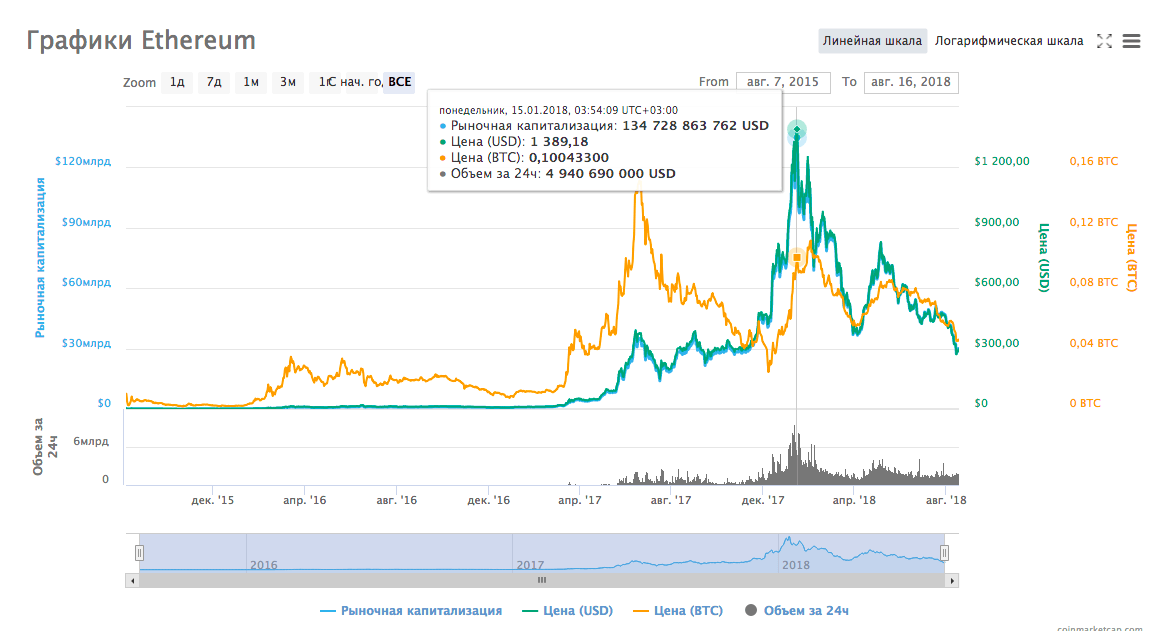Grab the right navigator range handle

tap(944, 553)
